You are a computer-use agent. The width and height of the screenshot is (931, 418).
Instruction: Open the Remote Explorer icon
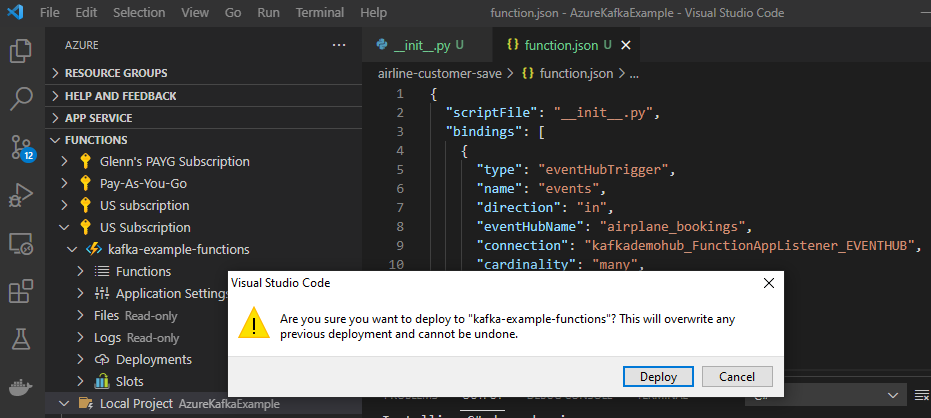[x=21, y=244]
